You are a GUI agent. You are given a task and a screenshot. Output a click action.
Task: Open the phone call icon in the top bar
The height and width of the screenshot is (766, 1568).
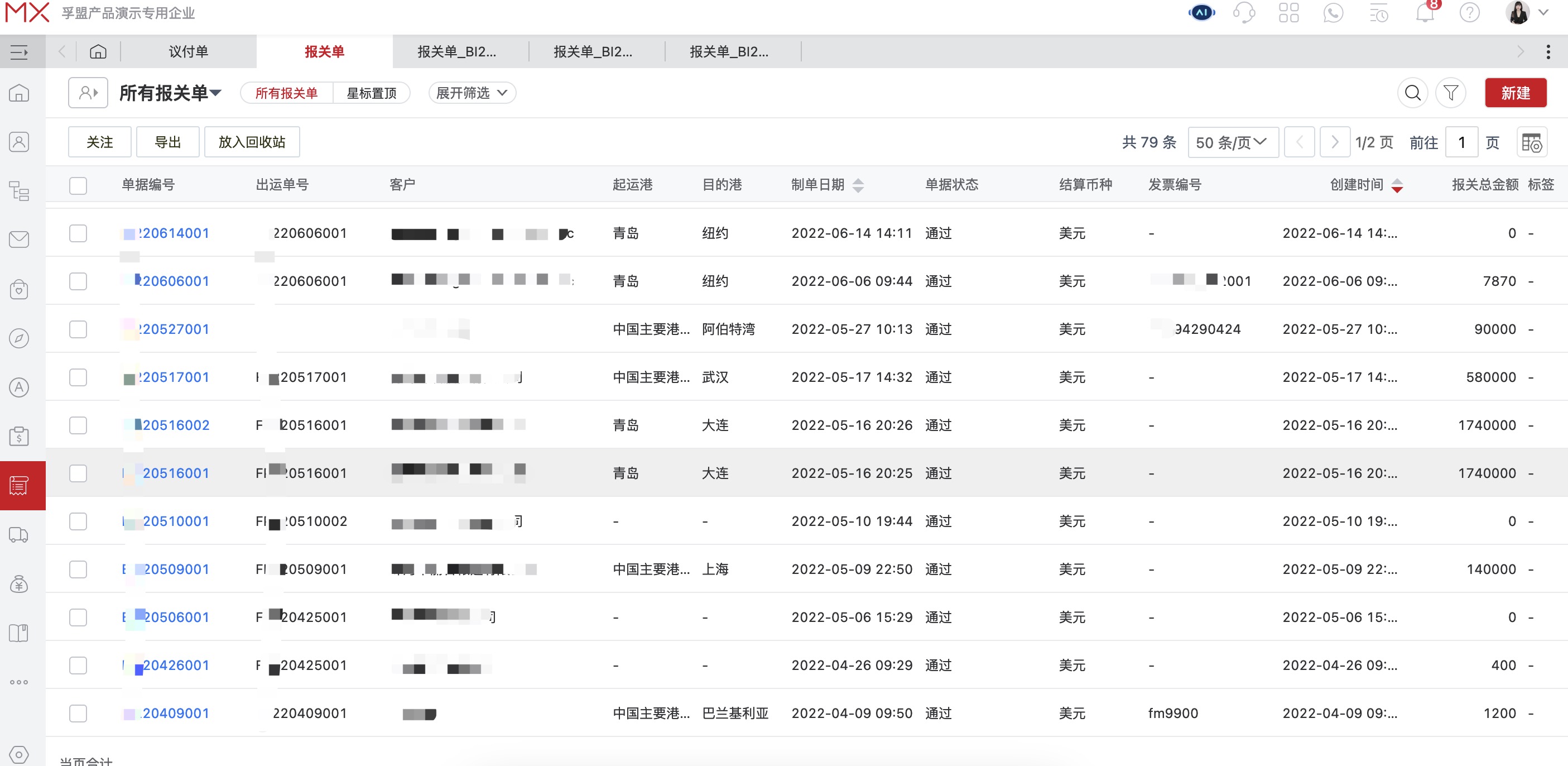tap(1334, 12)
